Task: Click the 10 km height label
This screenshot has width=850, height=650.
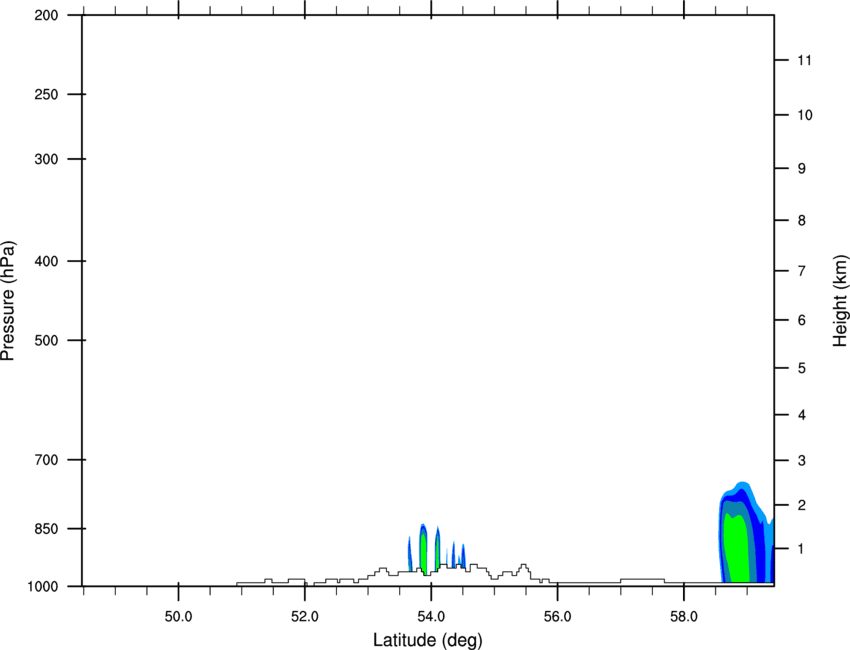Action: point(804,115)
